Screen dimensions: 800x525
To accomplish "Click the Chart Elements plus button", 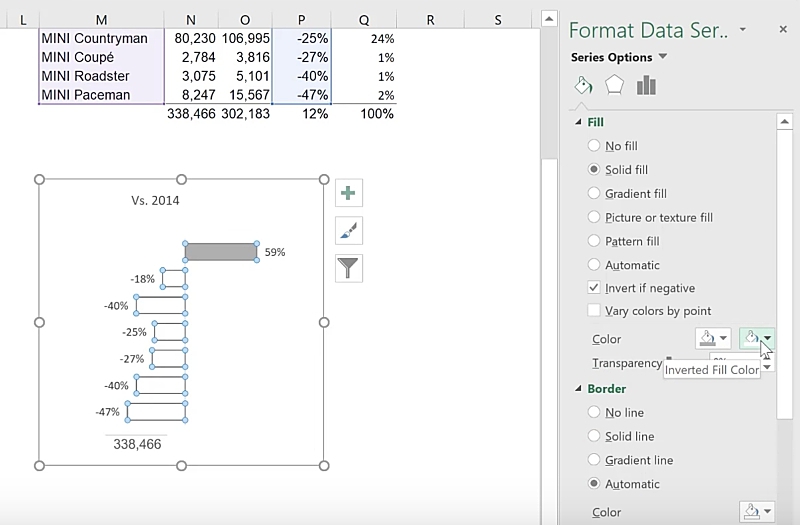I will 349,193.
